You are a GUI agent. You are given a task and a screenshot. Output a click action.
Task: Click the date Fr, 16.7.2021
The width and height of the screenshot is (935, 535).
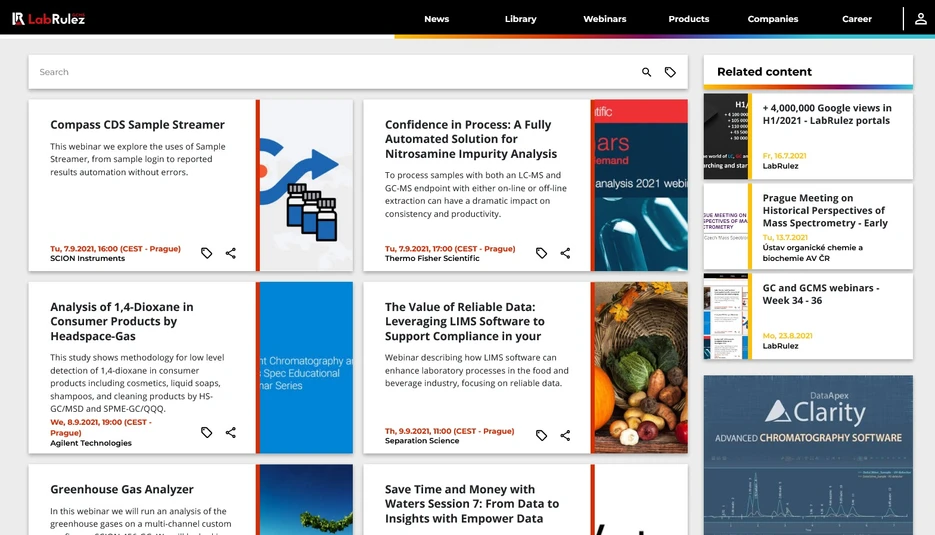(784, 156)
